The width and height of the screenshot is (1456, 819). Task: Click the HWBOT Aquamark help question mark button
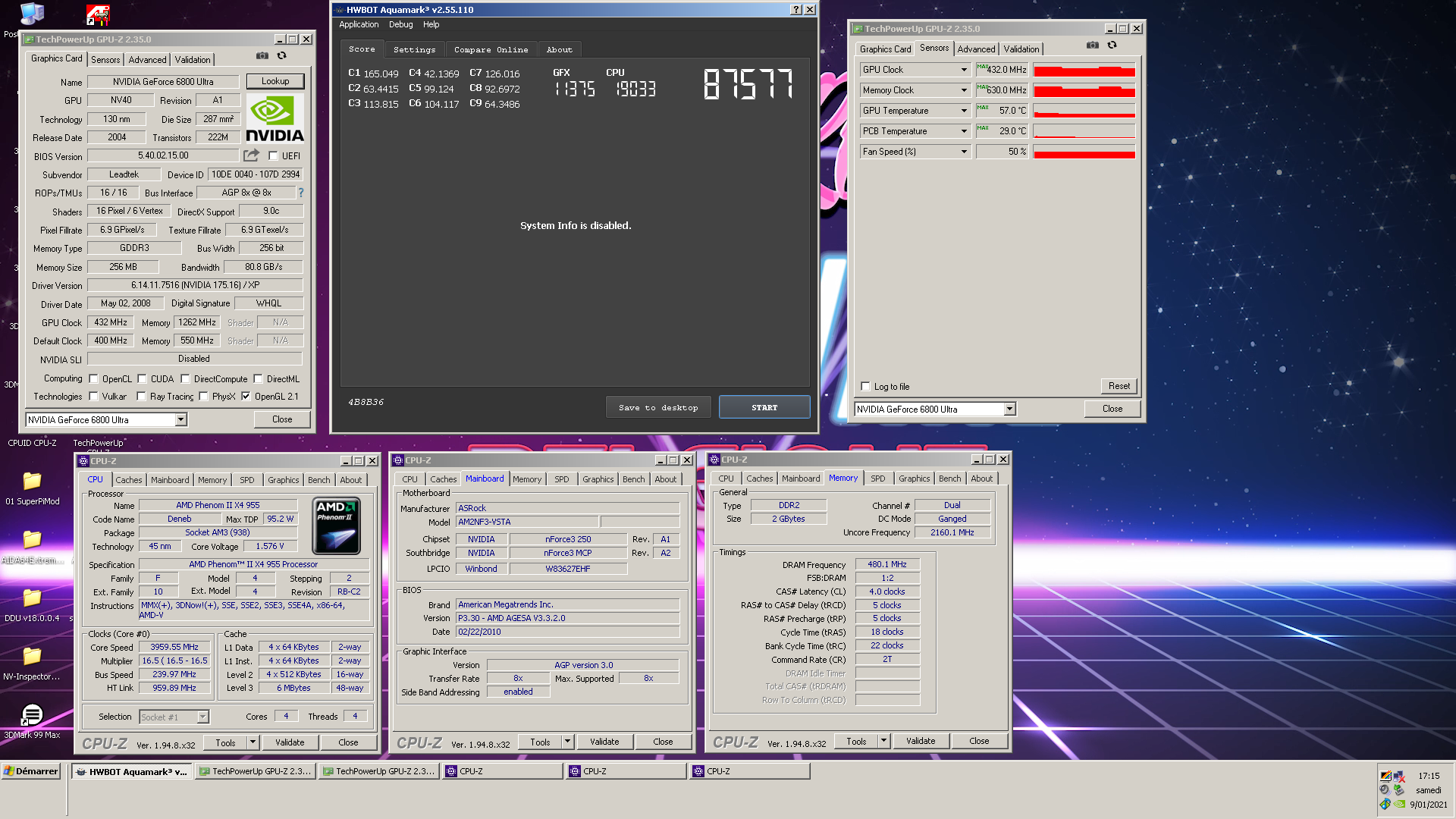(x=795, y=10)
